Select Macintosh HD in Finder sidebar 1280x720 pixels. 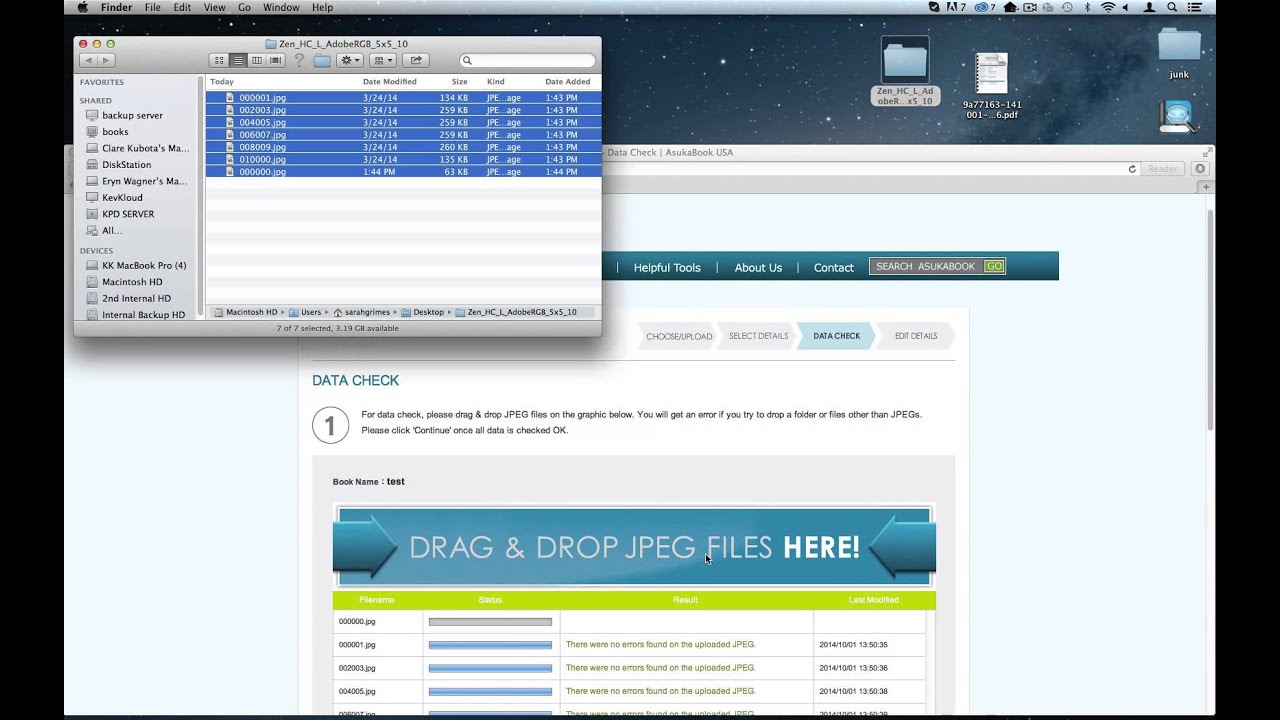pos(132,282)
